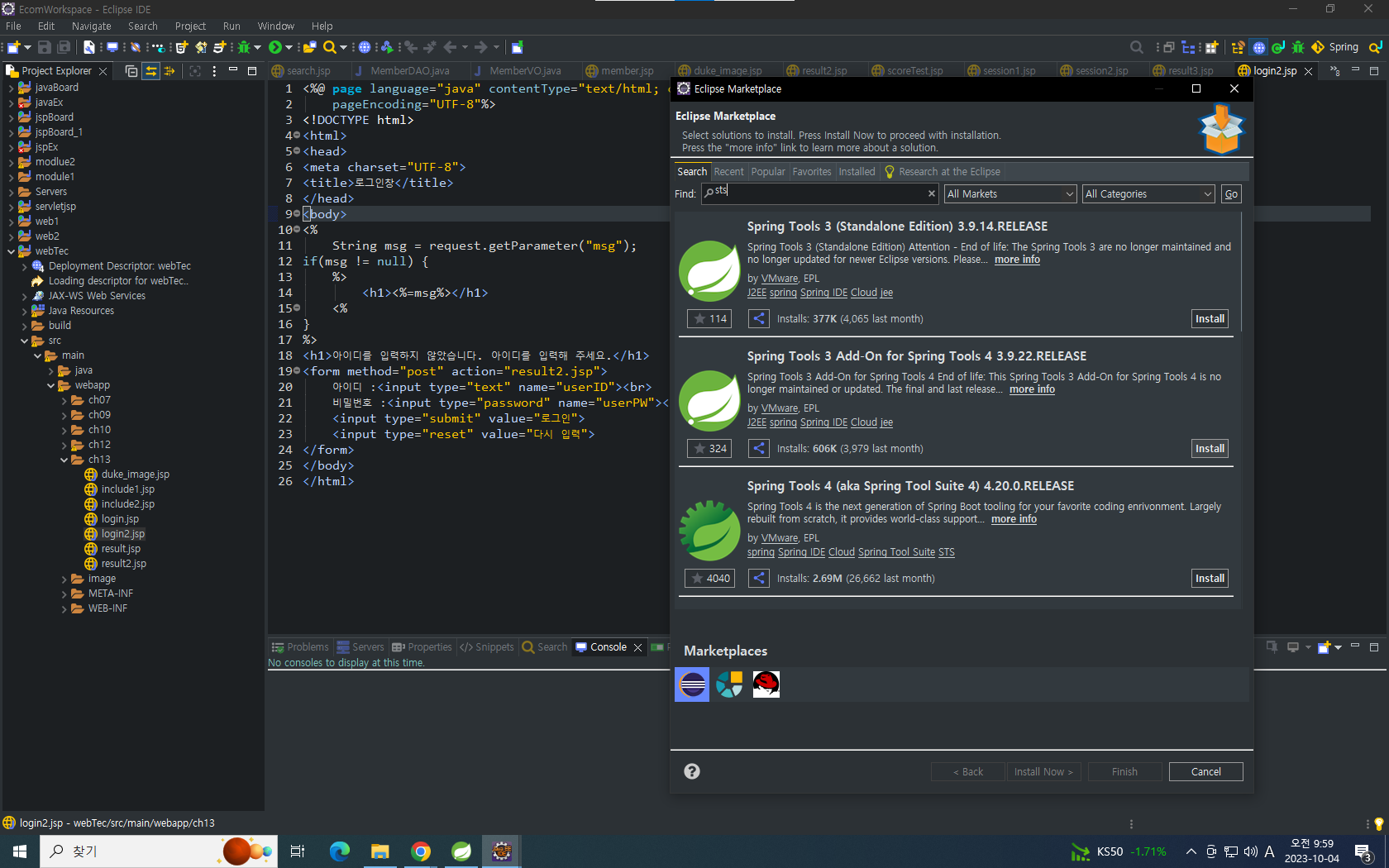
Task: Click the Go search button
Action: coord(1231,194)
